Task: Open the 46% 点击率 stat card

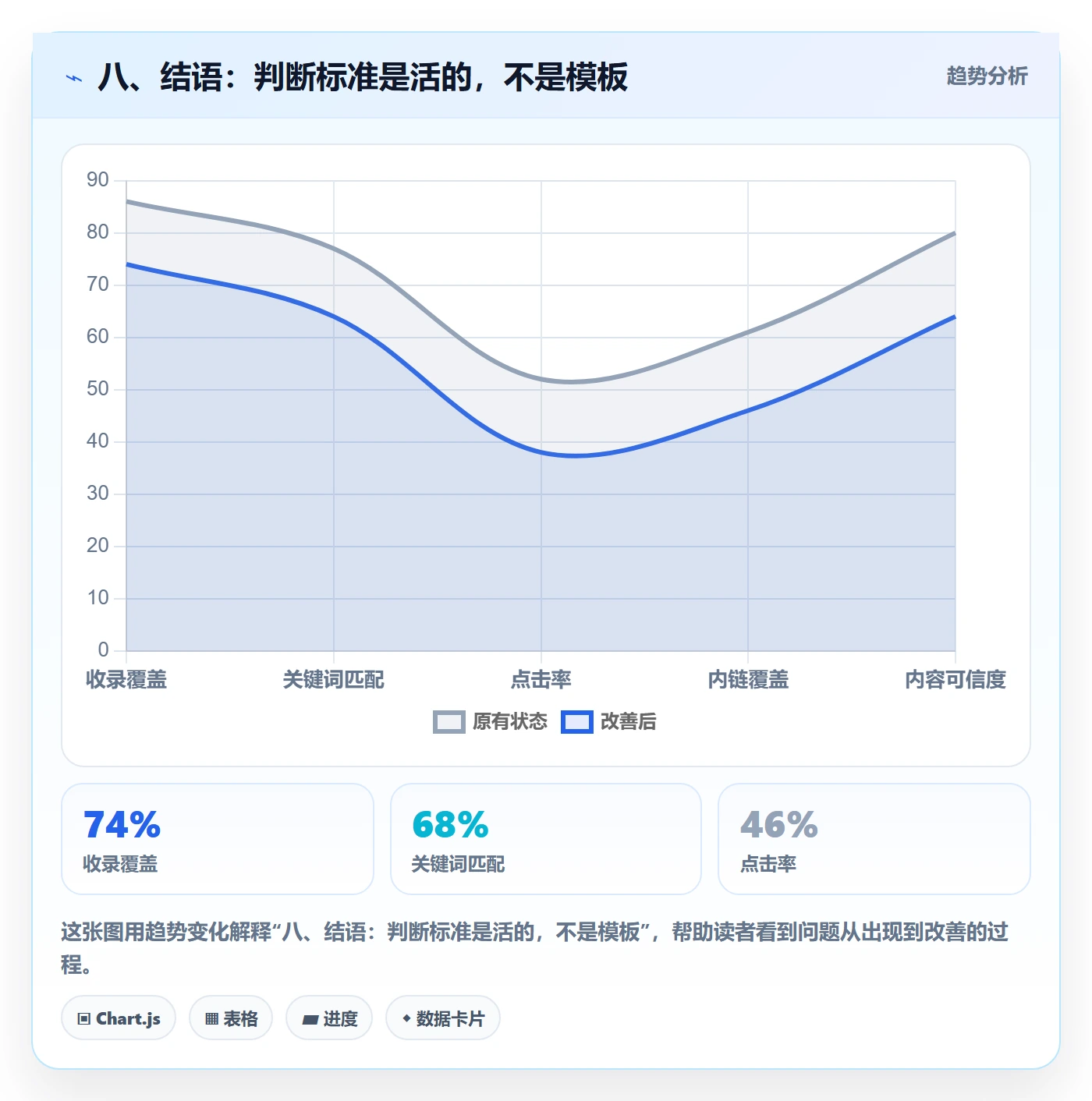Action: [874, 839]
